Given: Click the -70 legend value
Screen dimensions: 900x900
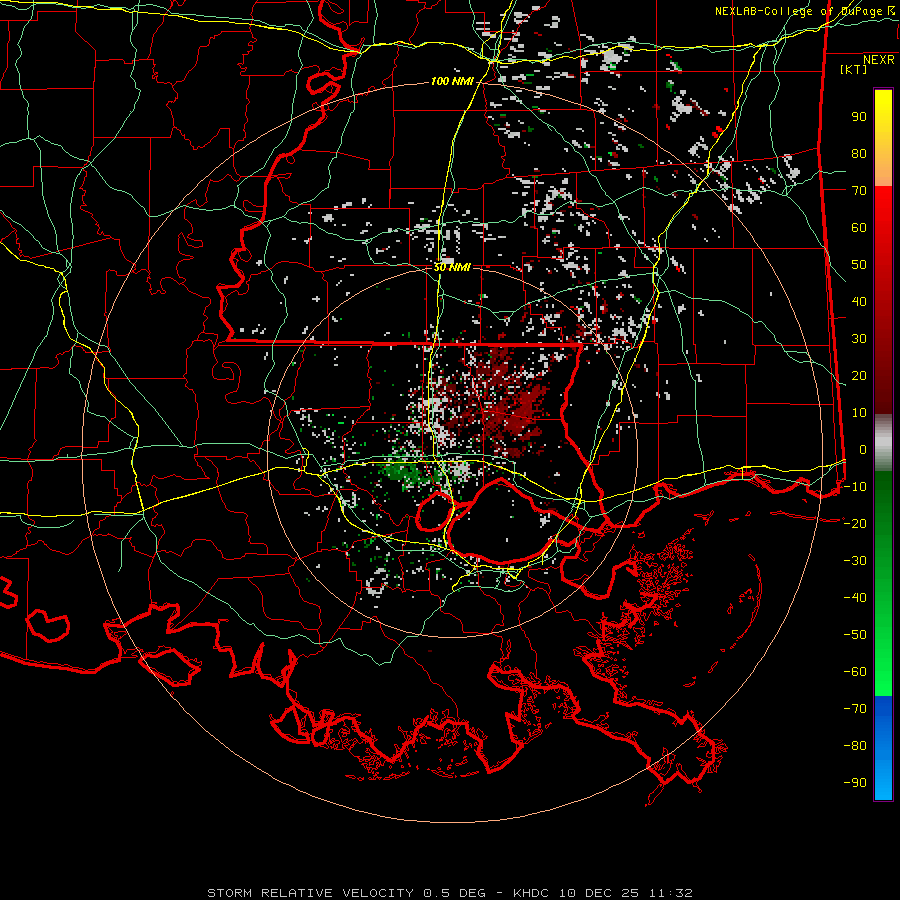Looking at the screenshot, I should point(855,709).
